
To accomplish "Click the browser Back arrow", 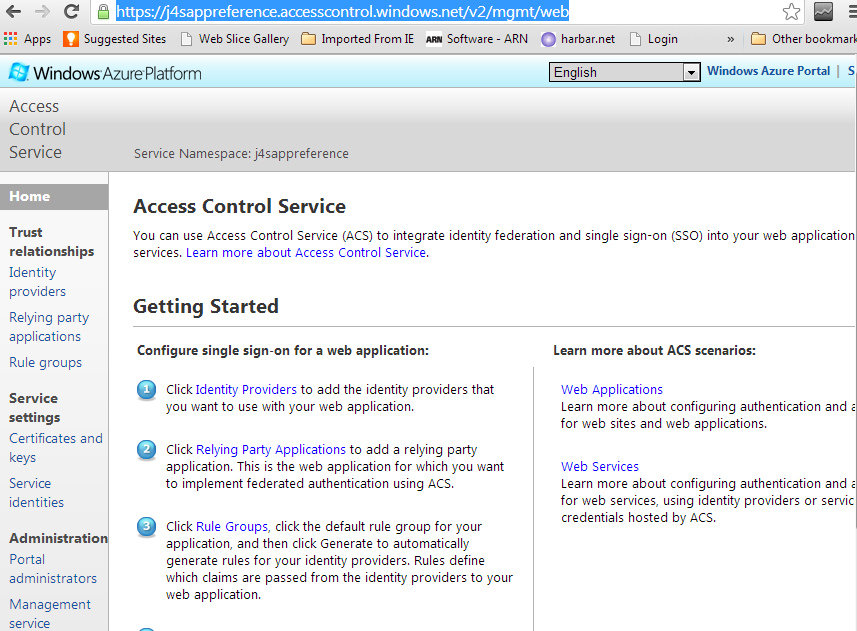I will 13,11.
